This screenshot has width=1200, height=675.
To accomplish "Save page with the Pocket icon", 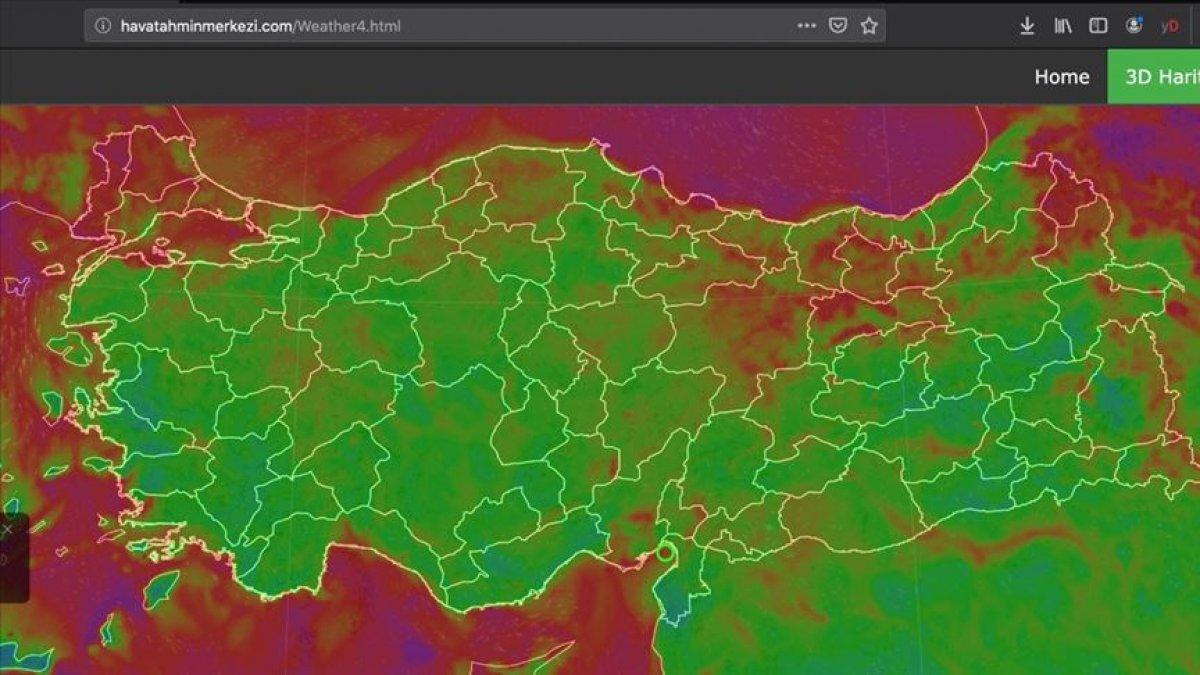I will (838, 26).
